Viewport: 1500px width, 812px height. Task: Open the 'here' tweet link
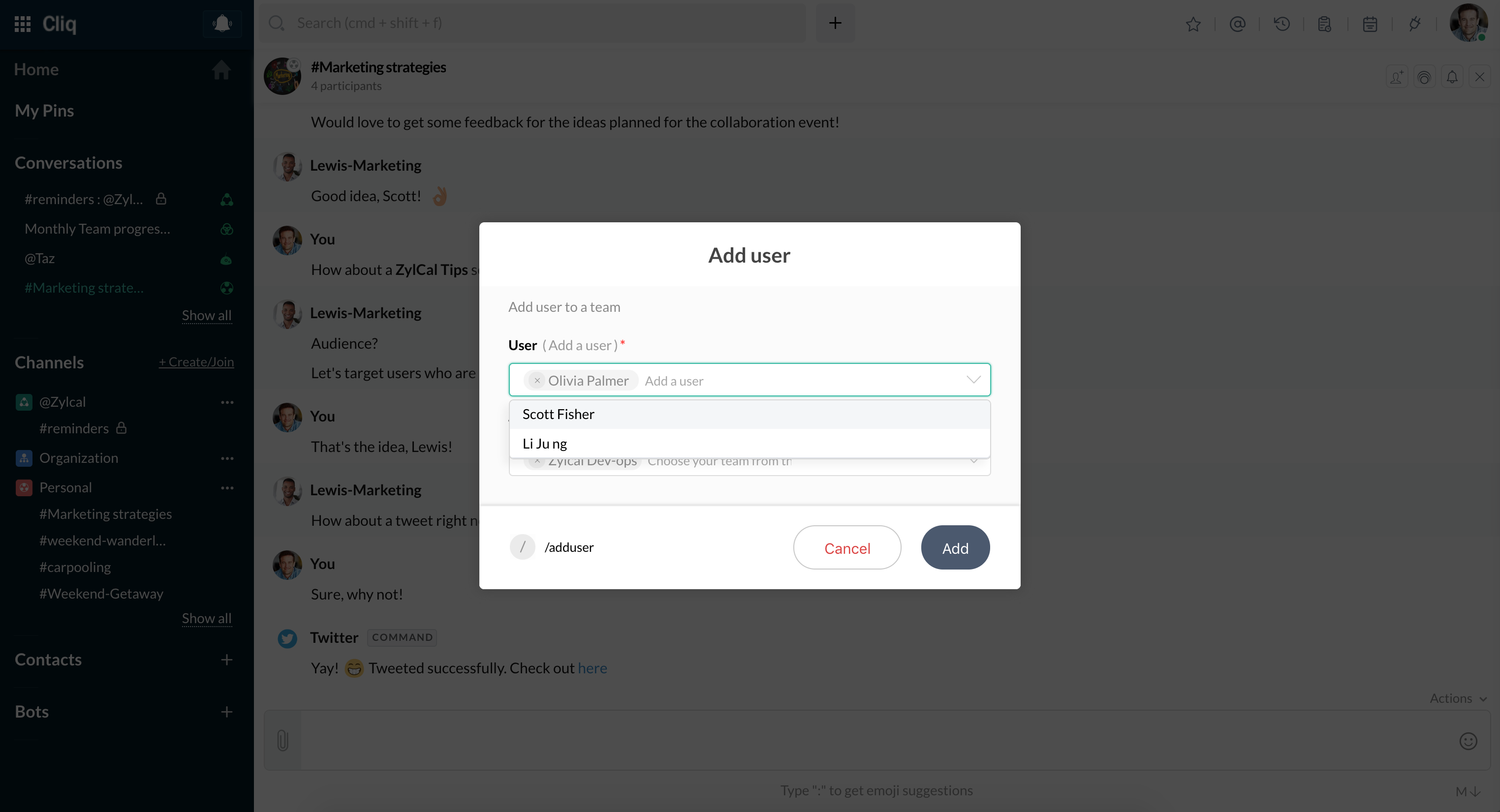(592, 668)
